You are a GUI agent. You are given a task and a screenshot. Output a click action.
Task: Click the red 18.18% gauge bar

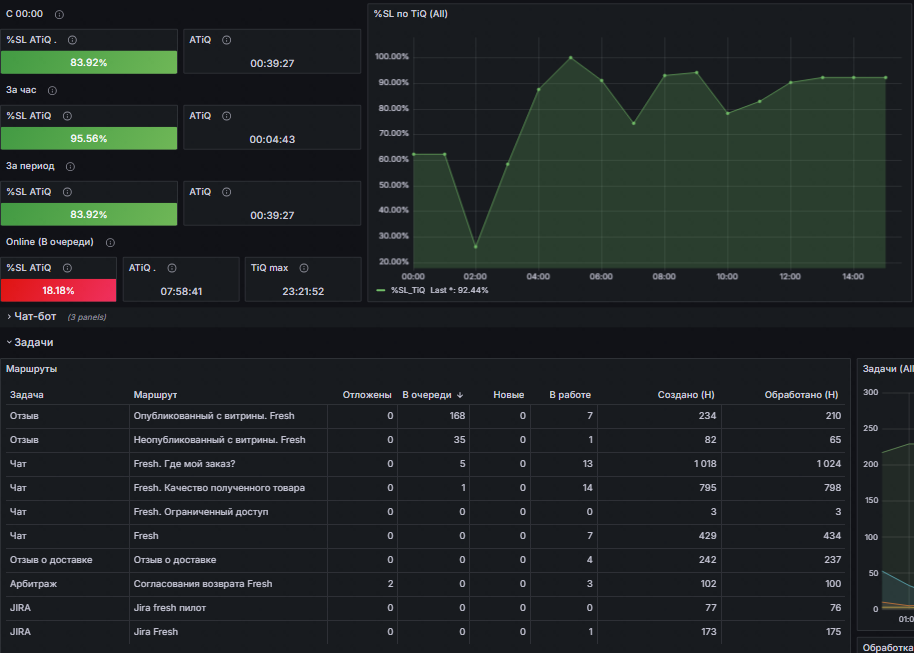coord(58,290)
